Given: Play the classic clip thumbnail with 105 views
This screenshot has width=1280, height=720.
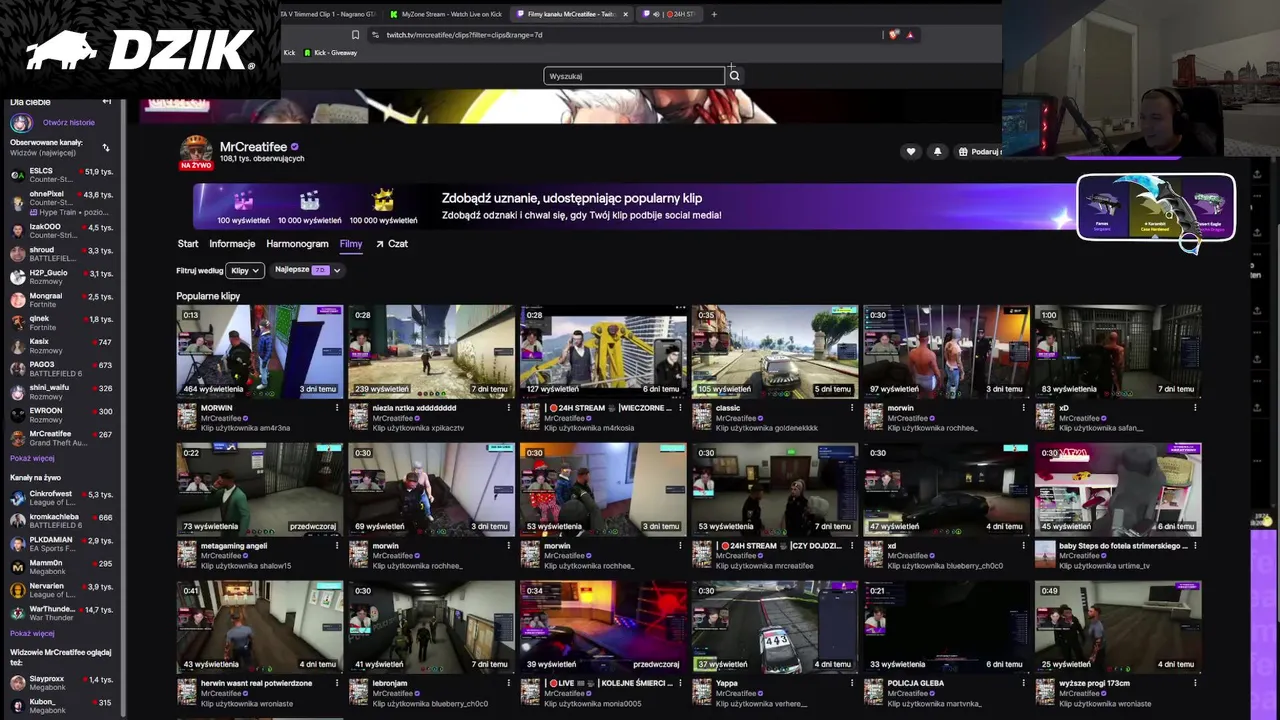Looking at the screenshot, I should click(775, 351).
